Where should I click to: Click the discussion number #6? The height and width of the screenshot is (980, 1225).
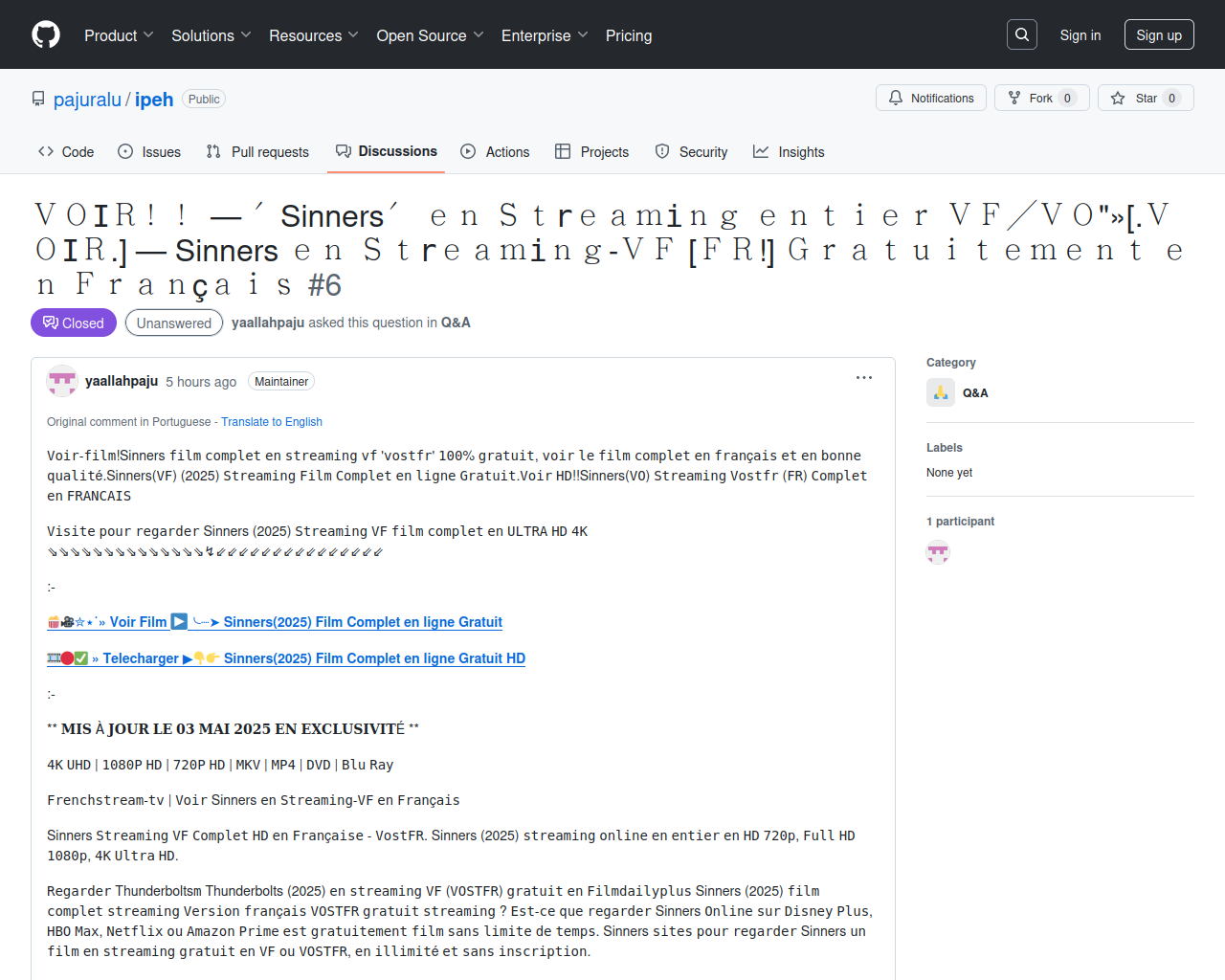(x=324, y=285)
